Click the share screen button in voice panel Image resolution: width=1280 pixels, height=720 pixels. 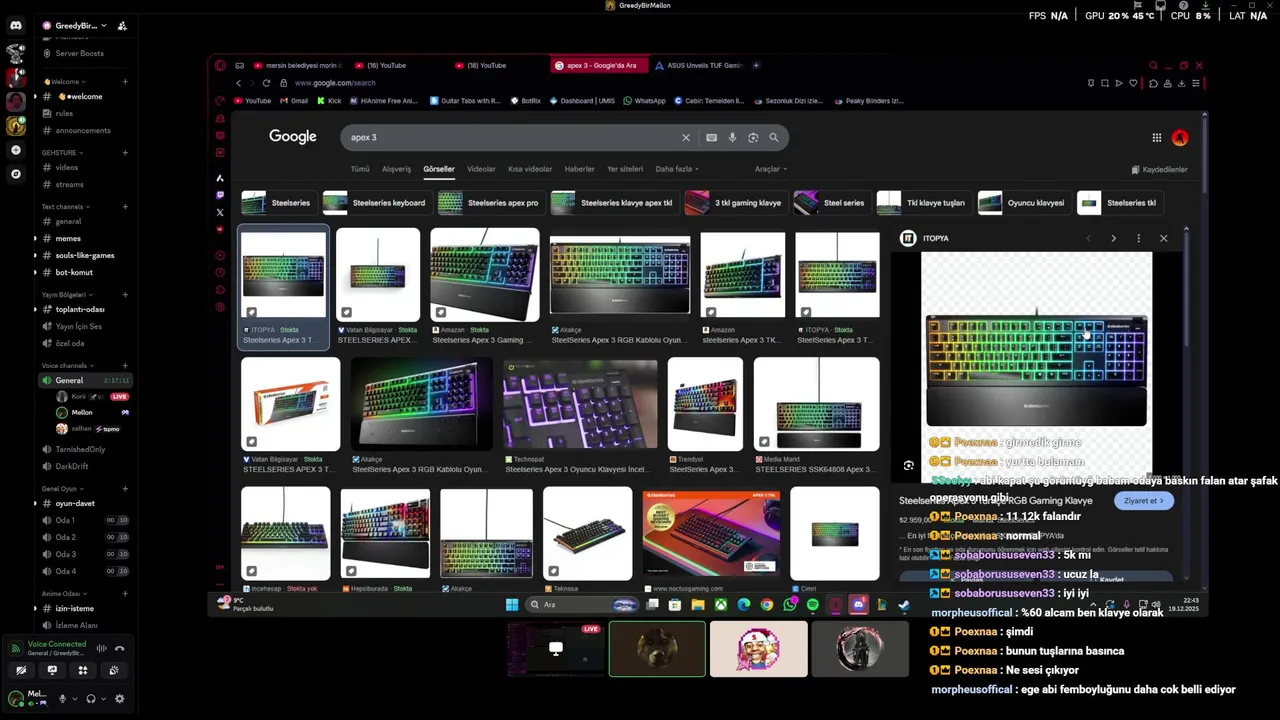pyautogui.click(x=52, y=671)
